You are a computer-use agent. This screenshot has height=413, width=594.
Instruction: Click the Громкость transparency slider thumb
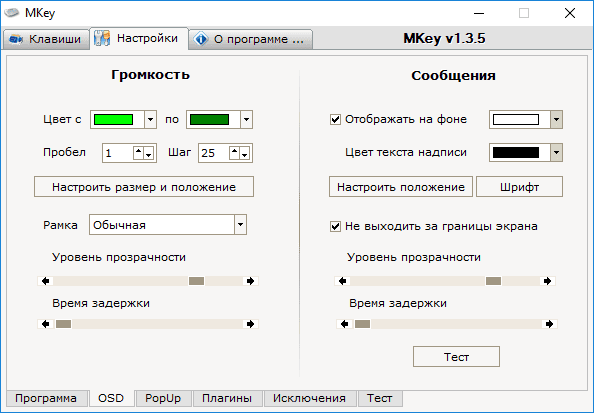[x=197, y=281]
